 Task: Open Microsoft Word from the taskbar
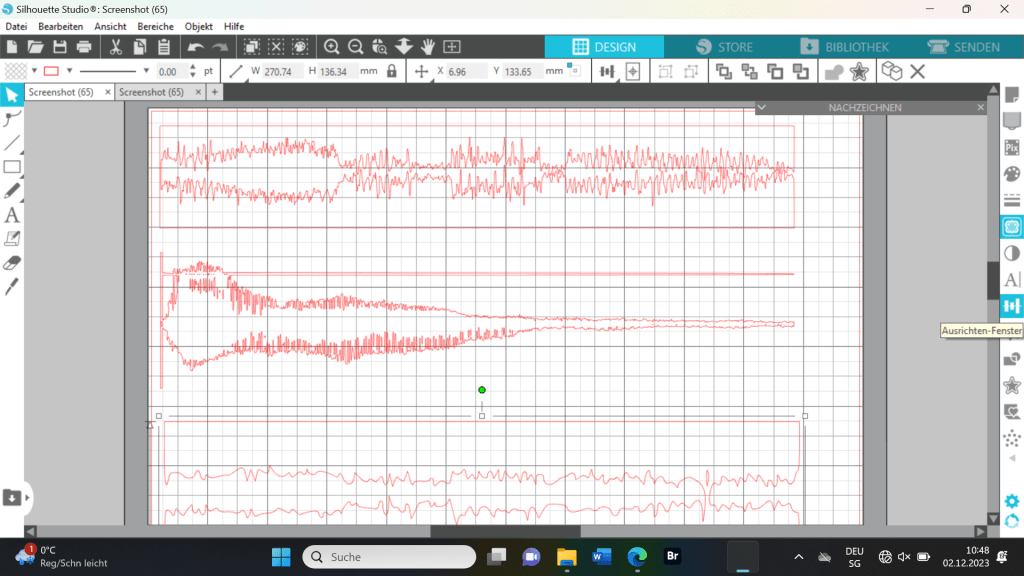(602, 556)
